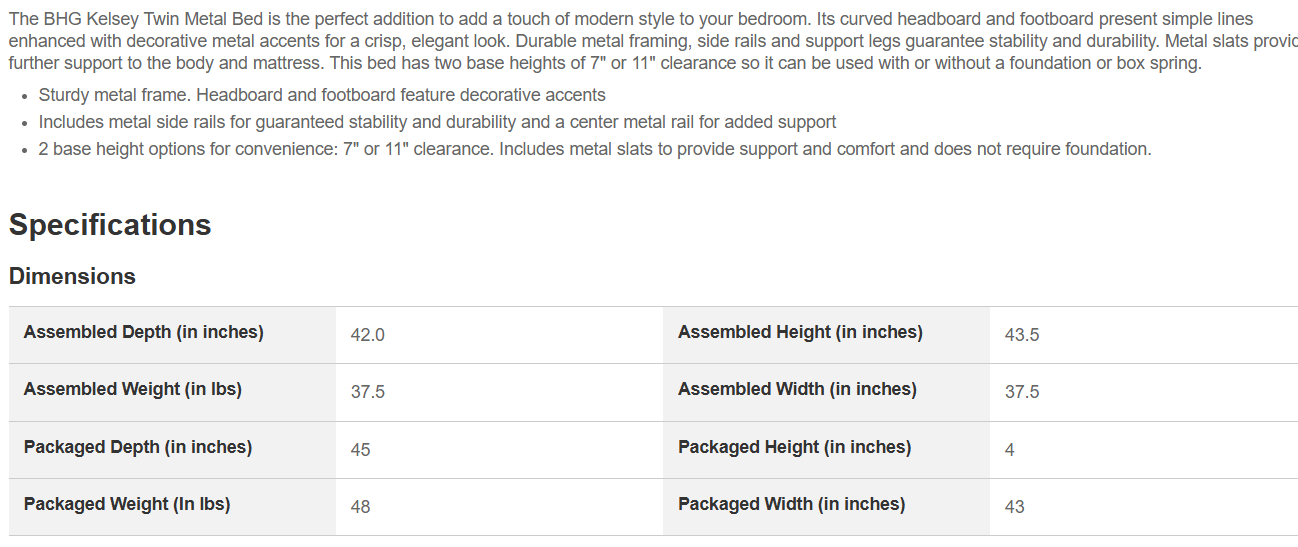Click the Specifications heading
The width and height of the screenshot is (1298, 547).
[110, 225]
